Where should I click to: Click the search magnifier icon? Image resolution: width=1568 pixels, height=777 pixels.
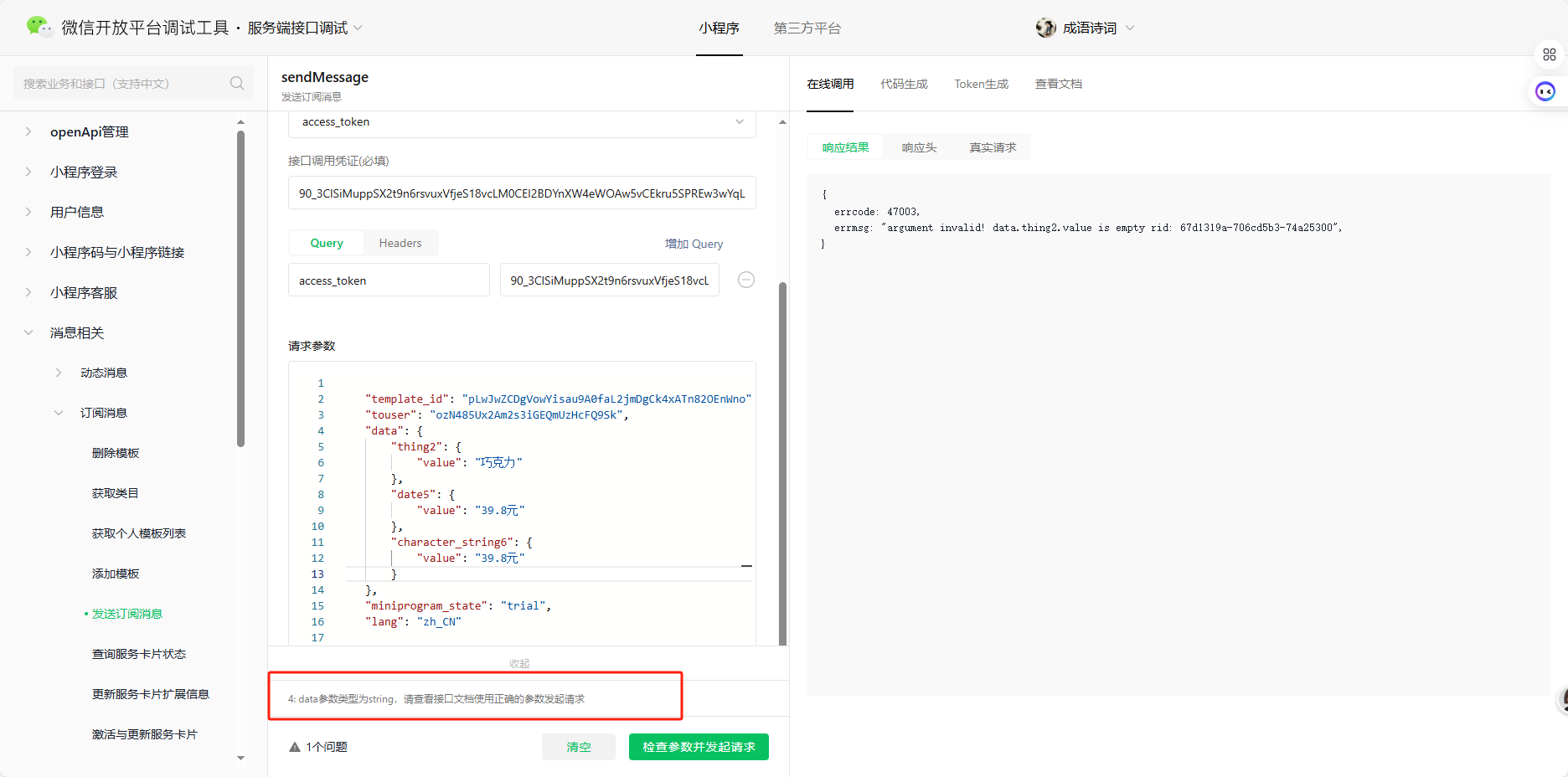click(x=237, y=83)
